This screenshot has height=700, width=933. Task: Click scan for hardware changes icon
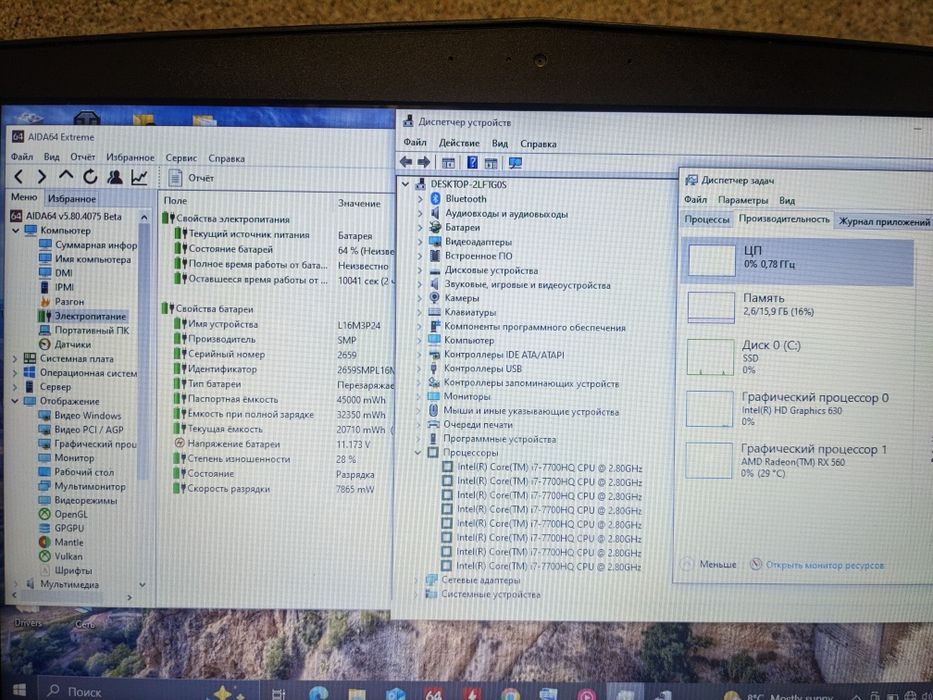(515, 162)
